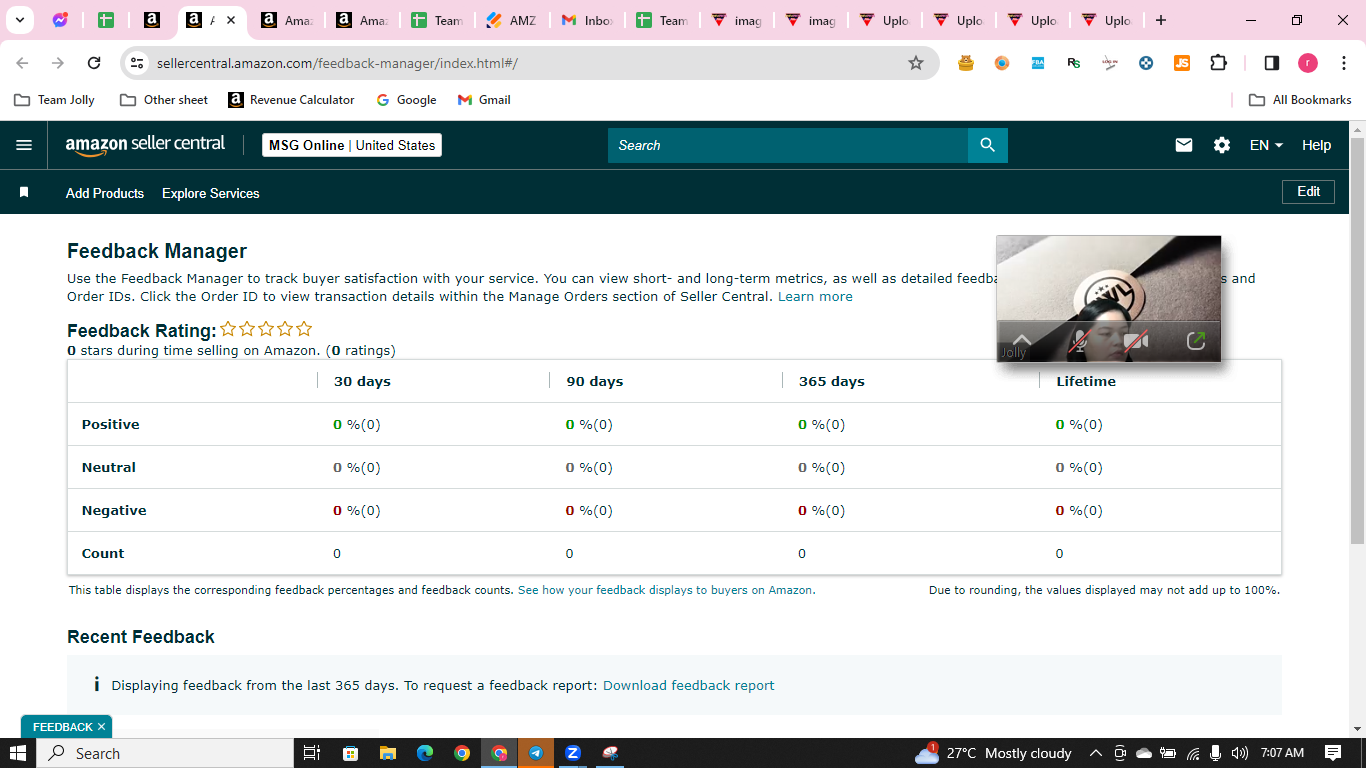
Task: Open Microsoft Store from the taskbar
Action: coord(350,753)
